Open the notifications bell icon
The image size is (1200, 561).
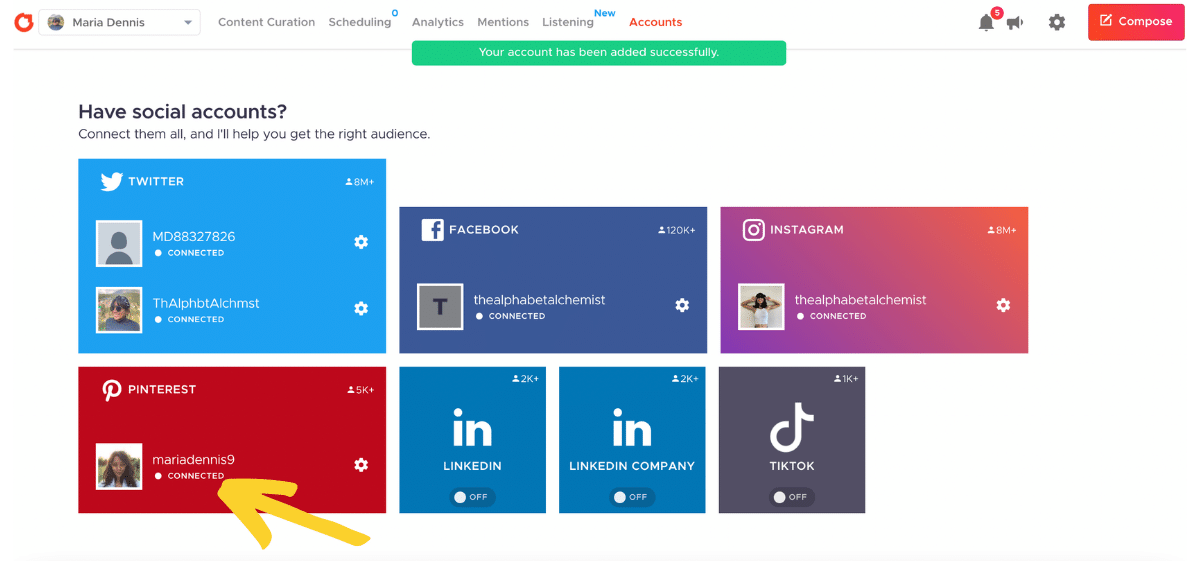coord(987,22)
